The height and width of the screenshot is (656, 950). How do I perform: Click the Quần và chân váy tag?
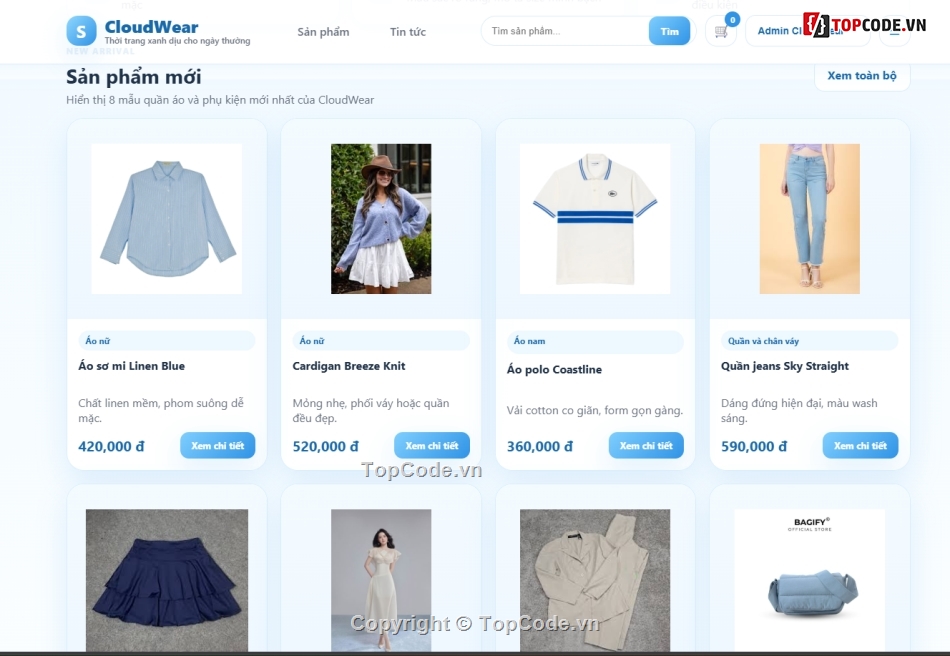coord(809,340)
